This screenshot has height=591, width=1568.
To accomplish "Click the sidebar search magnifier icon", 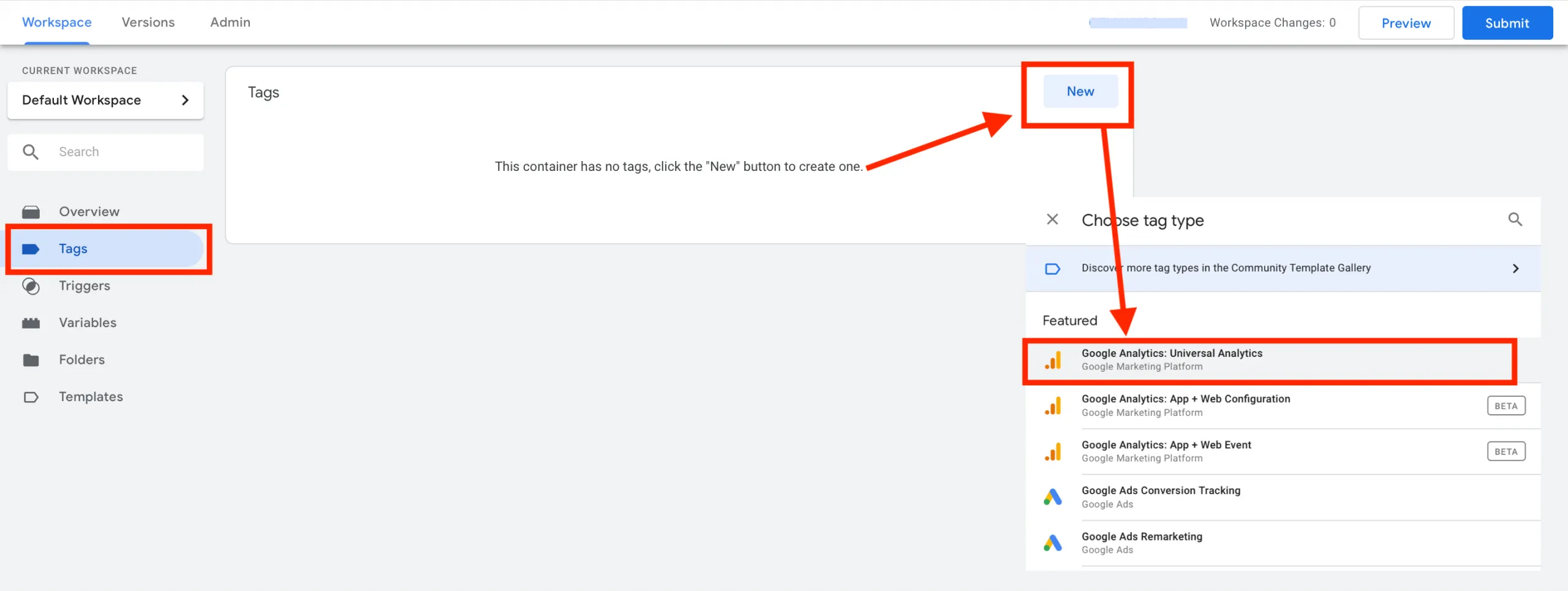I will pos(31,152).
